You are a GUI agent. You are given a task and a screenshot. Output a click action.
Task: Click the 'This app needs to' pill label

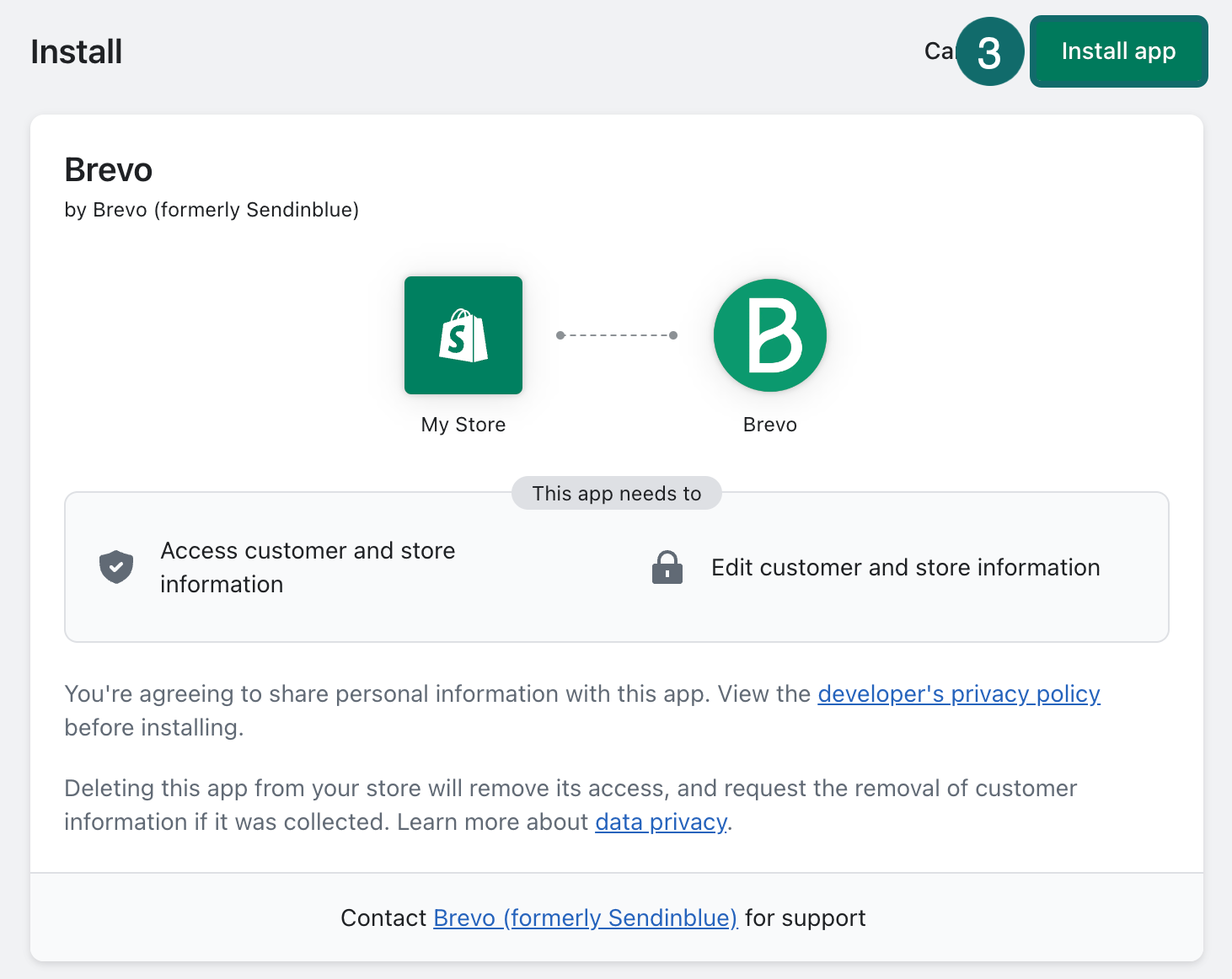click(x=616, y=493)
